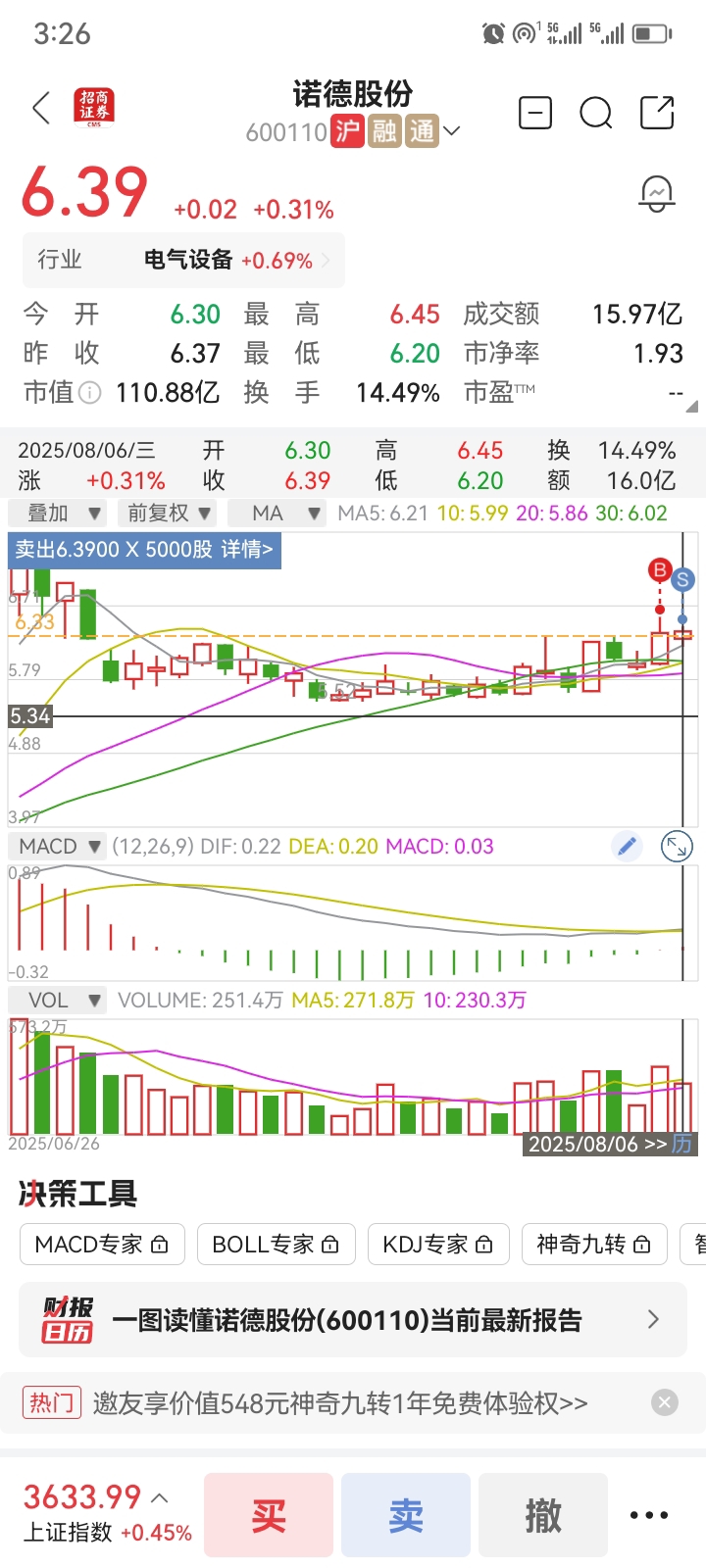Screen dimensions: 706x1568
Task: Tap lock icon on KDJ专家
Action: point(484,1245)
